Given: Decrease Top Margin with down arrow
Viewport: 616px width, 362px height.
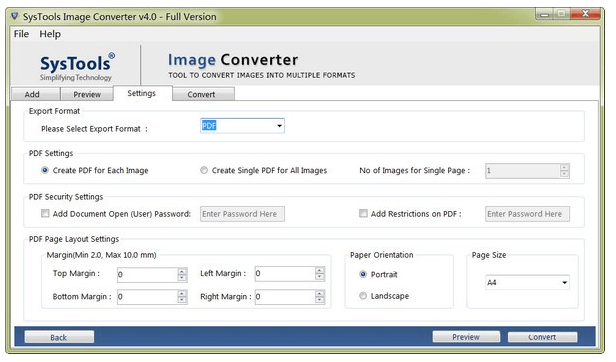Looking at the screenshot, I should (x=182, y=278).
